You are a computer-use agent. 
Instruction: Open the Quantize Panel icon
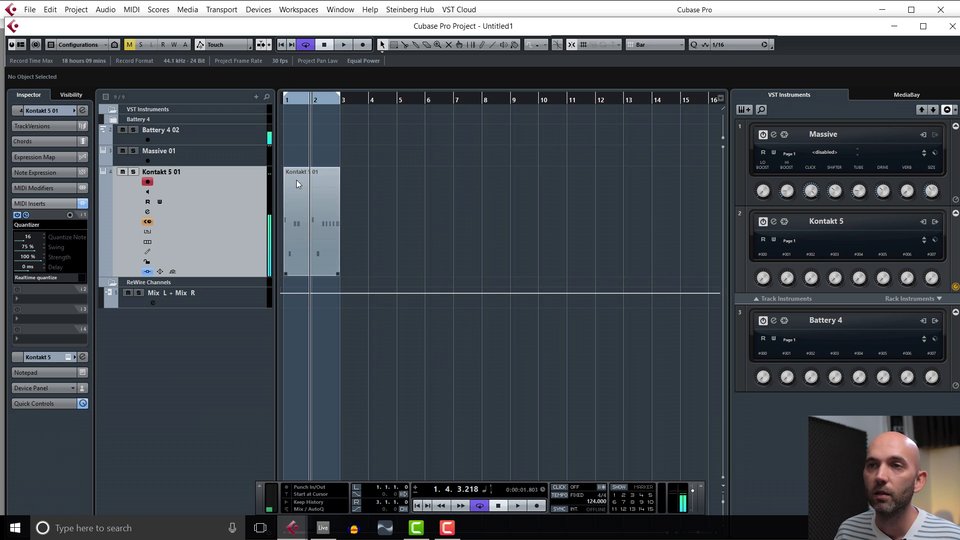tap(764, 45)
